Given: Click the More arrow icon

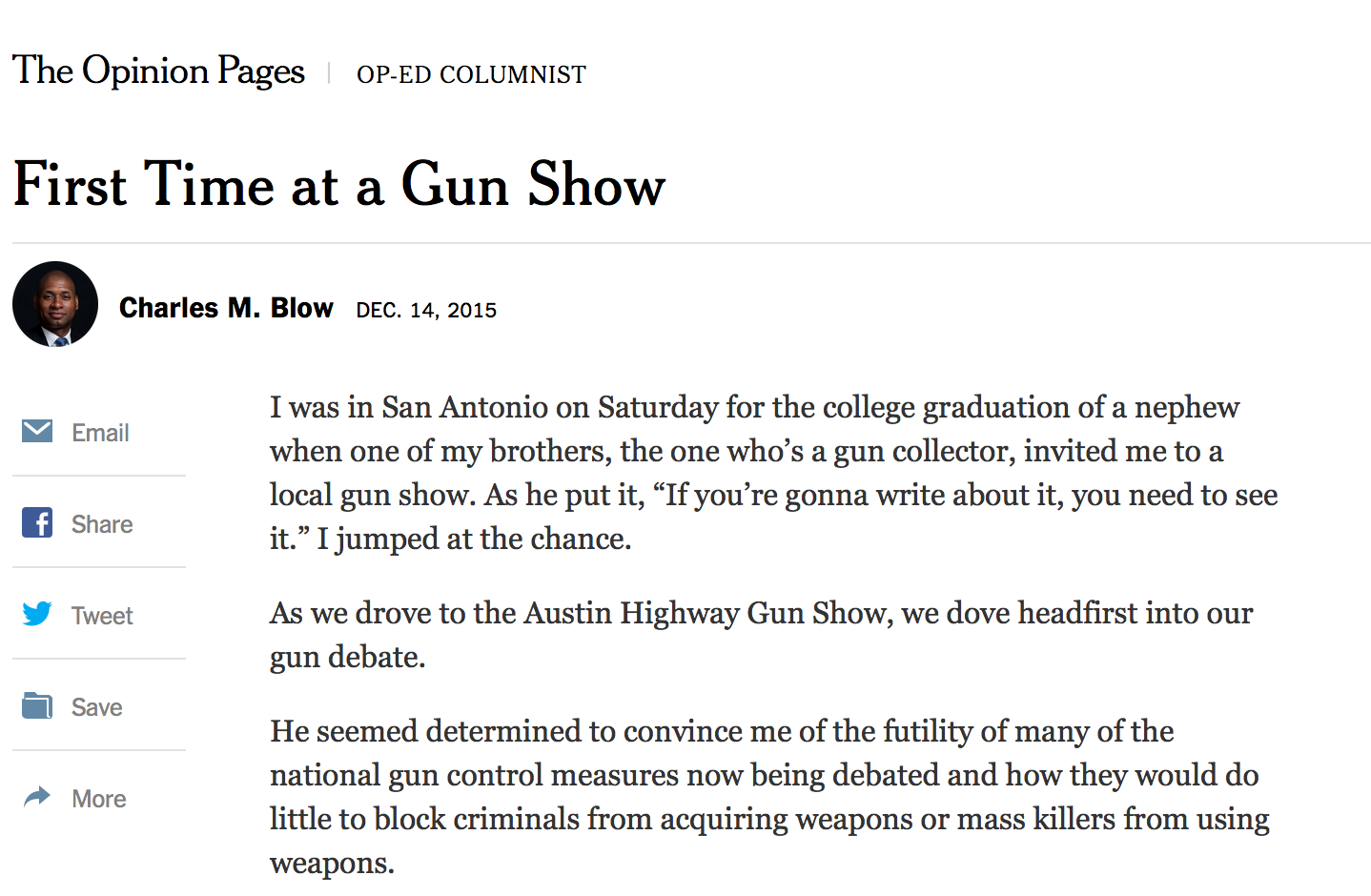Looking at the screenshot, I should click(37, 797).
